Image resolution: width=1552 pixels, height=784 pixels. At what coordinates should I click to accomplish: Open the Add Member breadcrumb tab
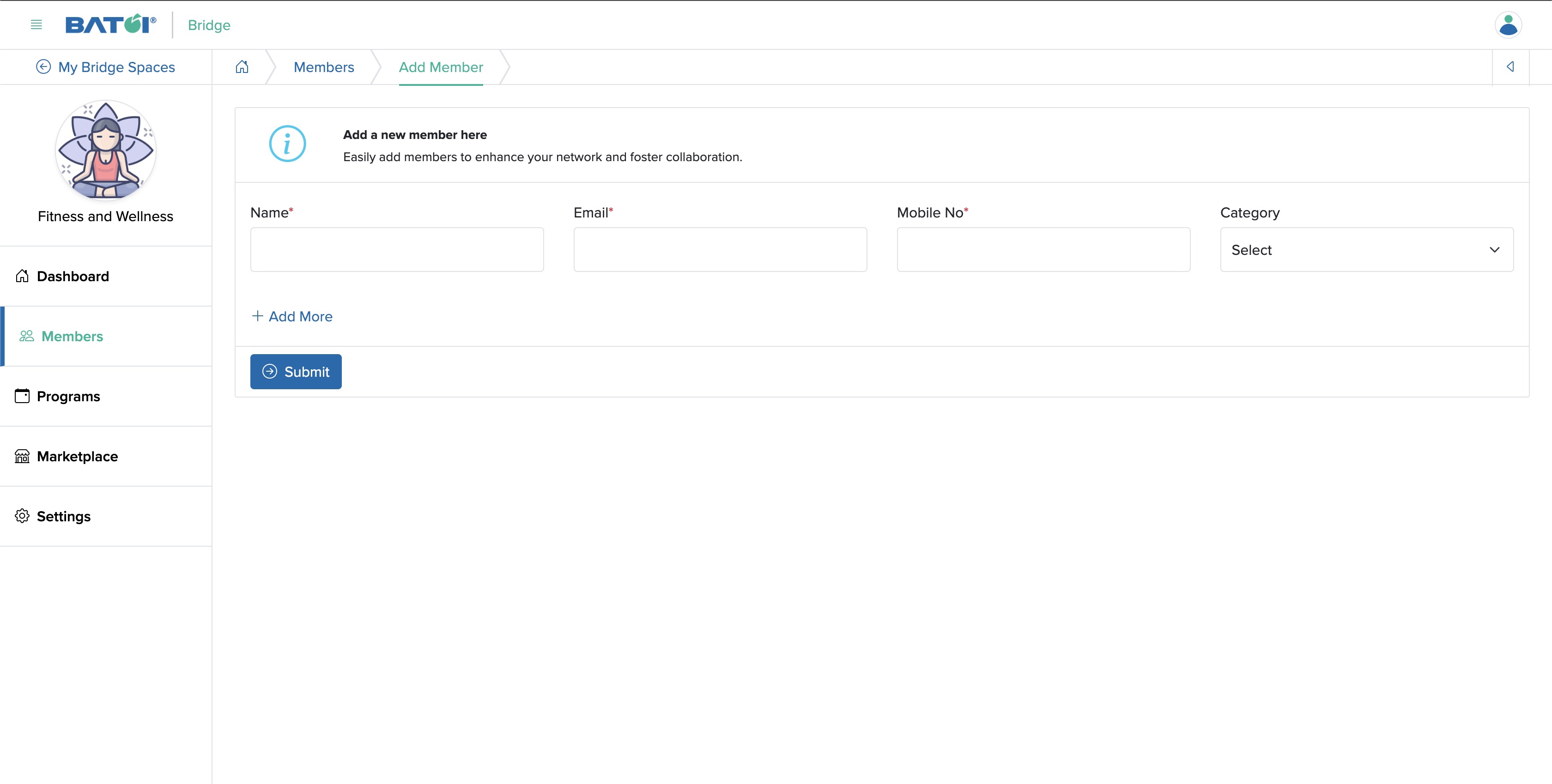[x=440, y=66]
